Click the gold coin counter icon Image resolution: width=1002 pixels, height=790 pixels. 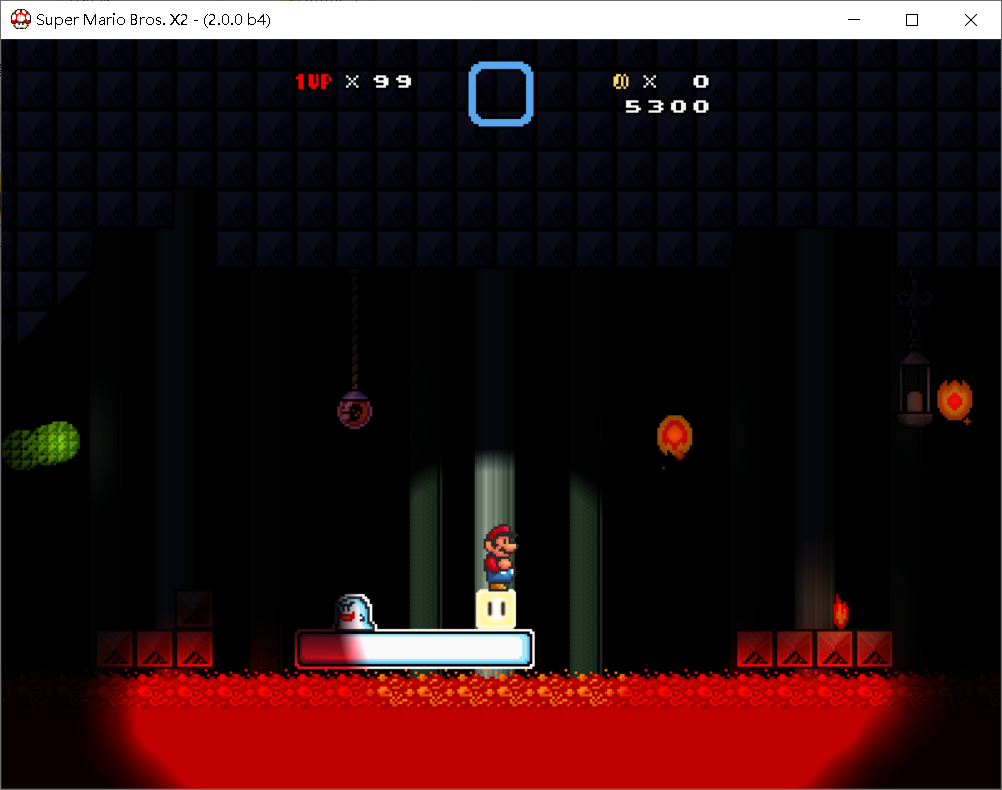(620, 81)
